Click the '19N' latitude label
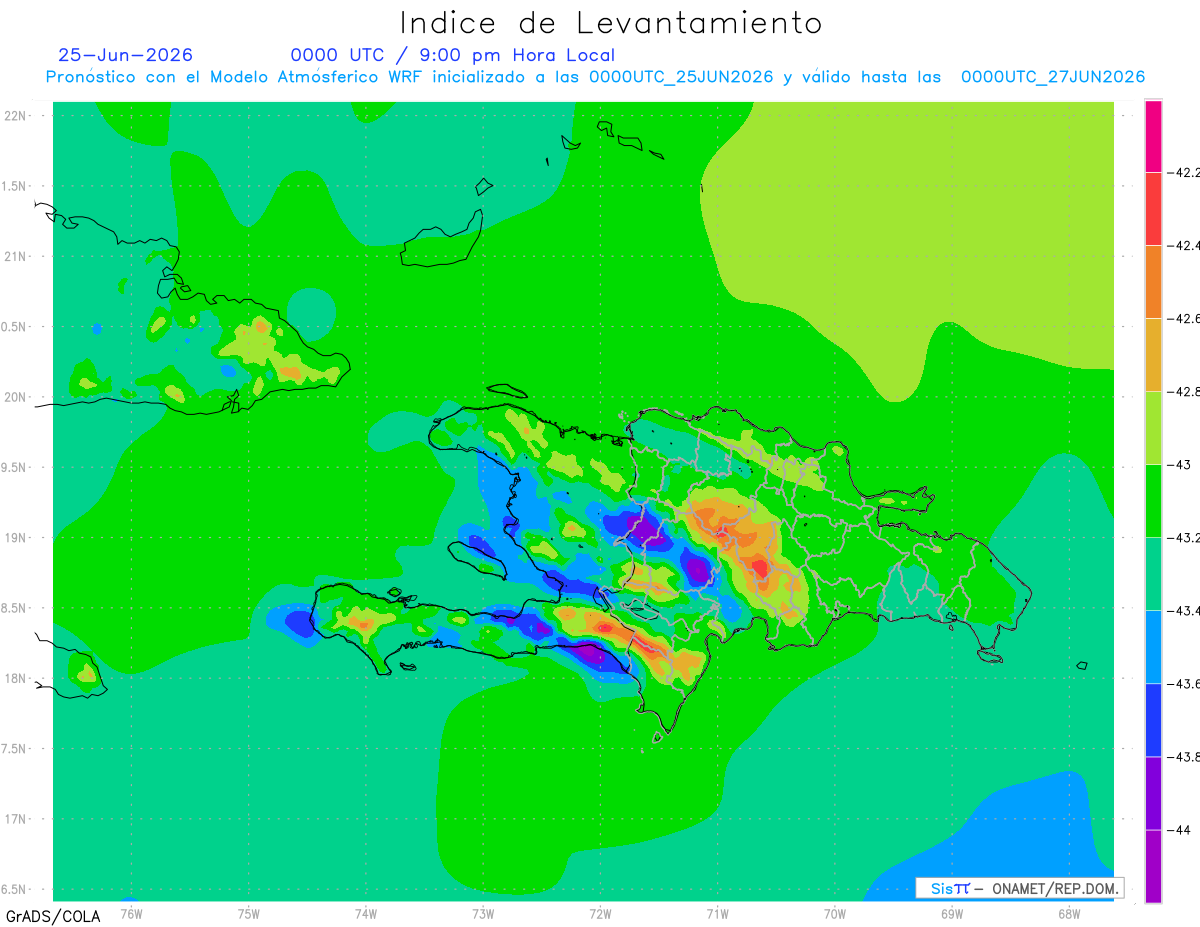 pos(15,537)
